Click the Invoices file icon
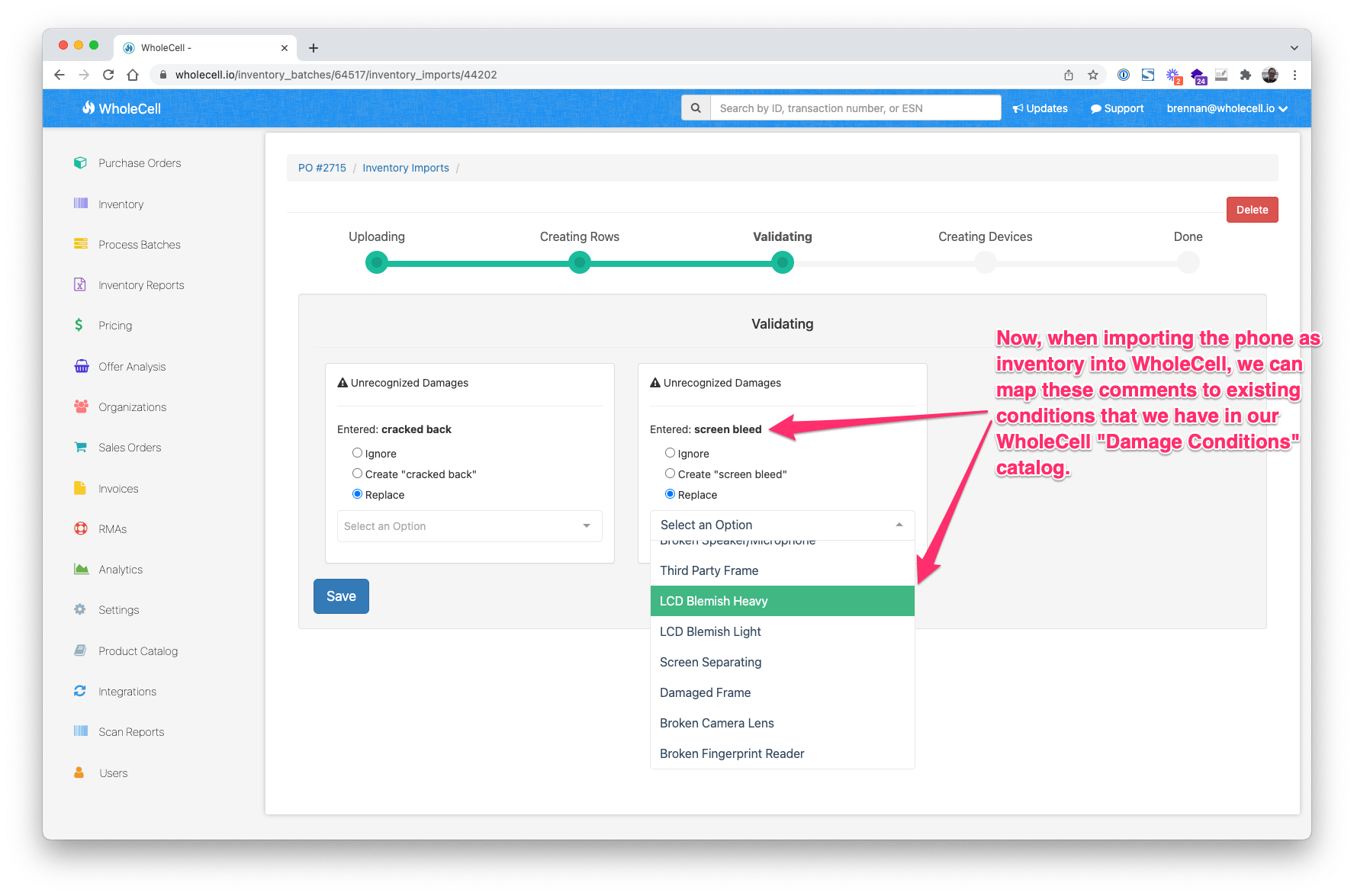The image size is (1354, 896). (79, 488)
